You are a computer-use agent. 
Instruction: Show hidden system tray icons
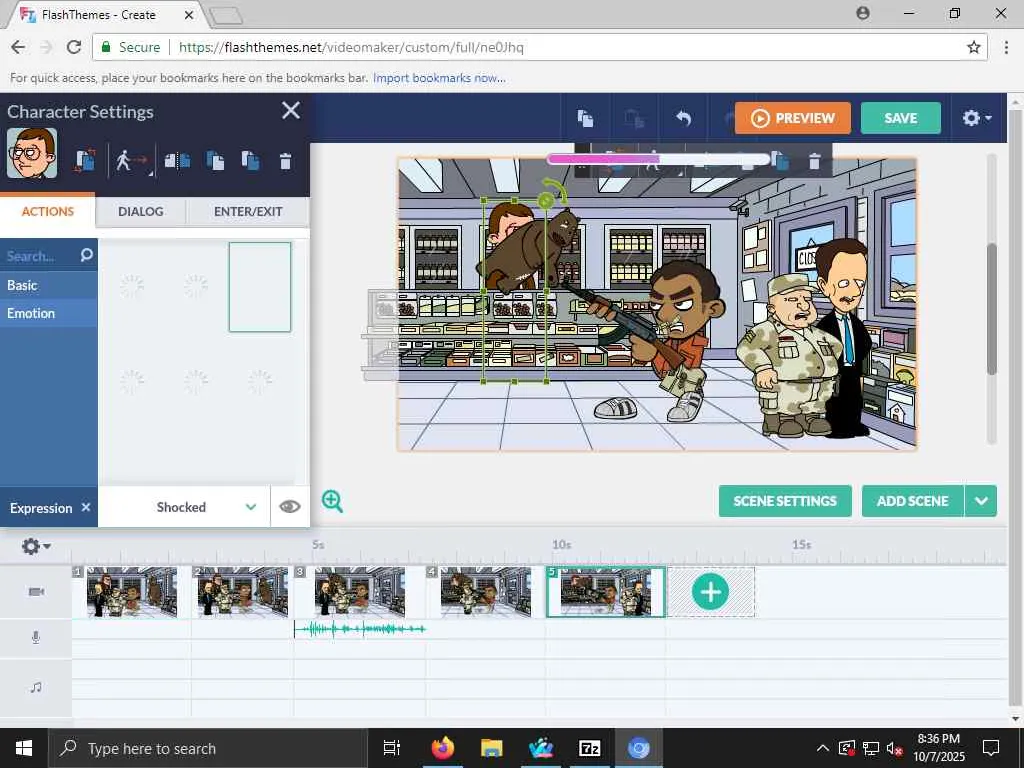coord(823,748)
